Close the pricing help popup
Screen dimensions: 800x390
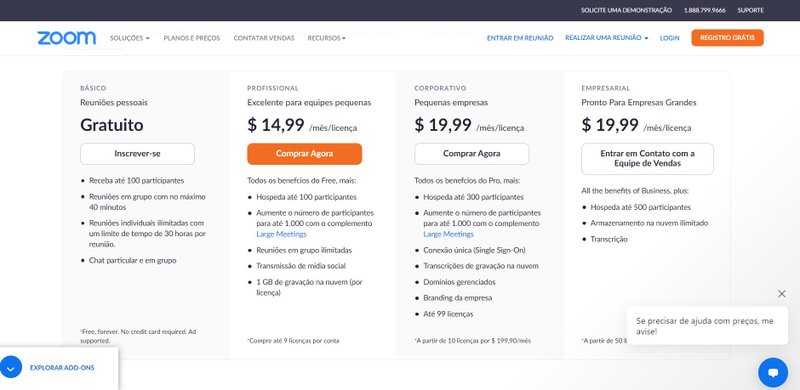(782, 294)
